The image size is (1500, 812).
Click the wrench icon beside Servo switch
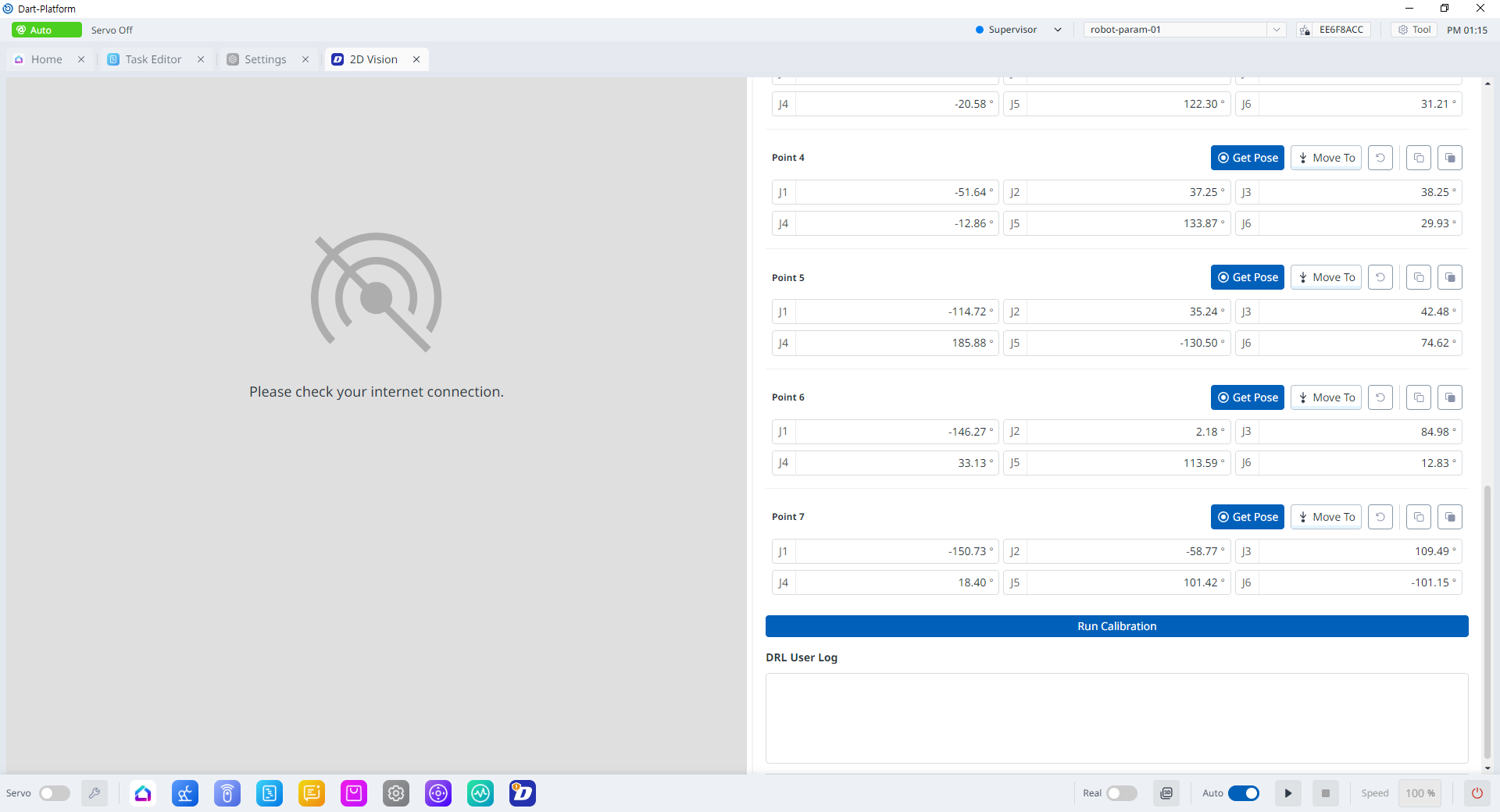[x=95, y=793]
